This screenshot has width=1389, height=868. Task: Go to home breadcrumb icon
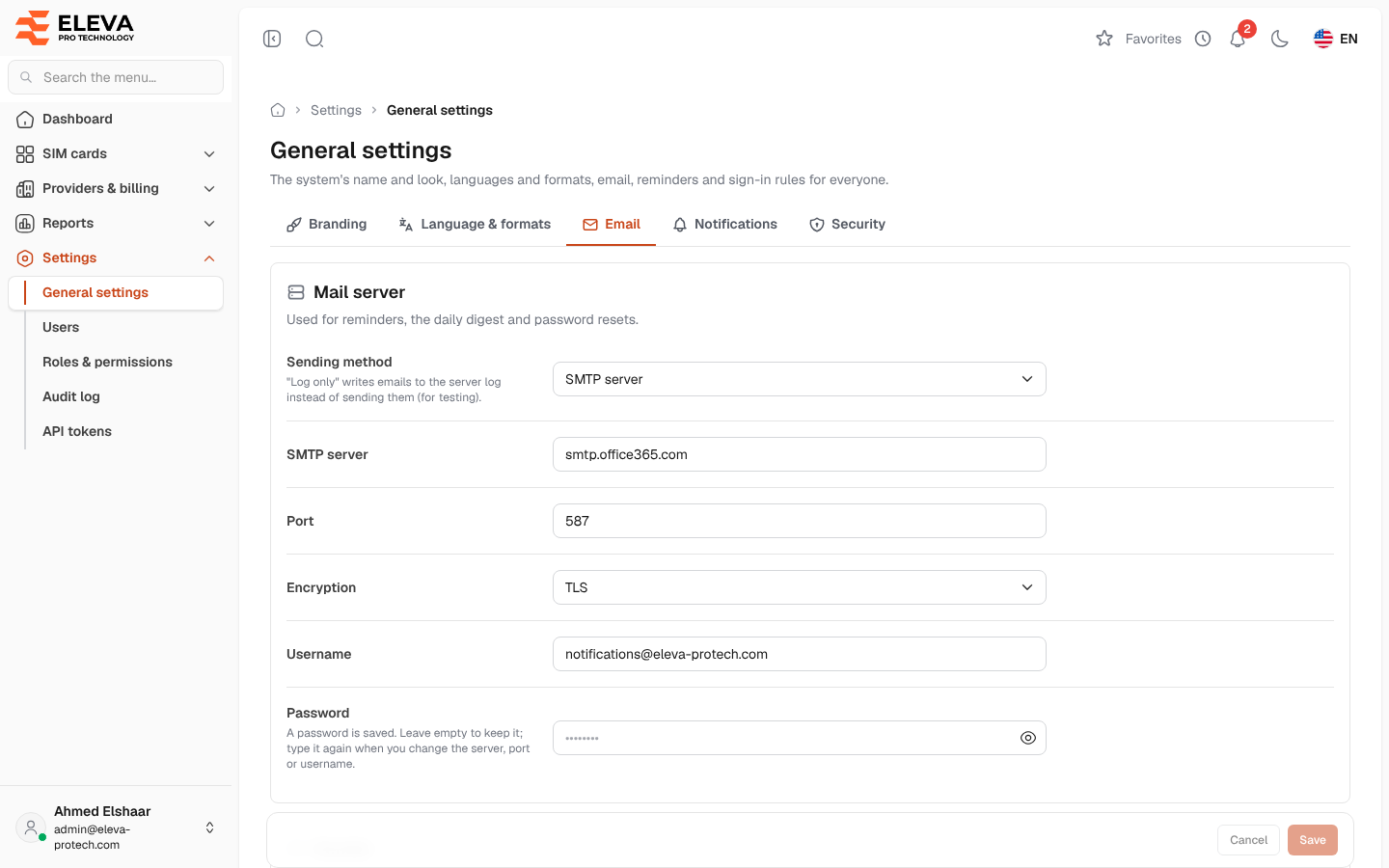(x=278, y=110)
